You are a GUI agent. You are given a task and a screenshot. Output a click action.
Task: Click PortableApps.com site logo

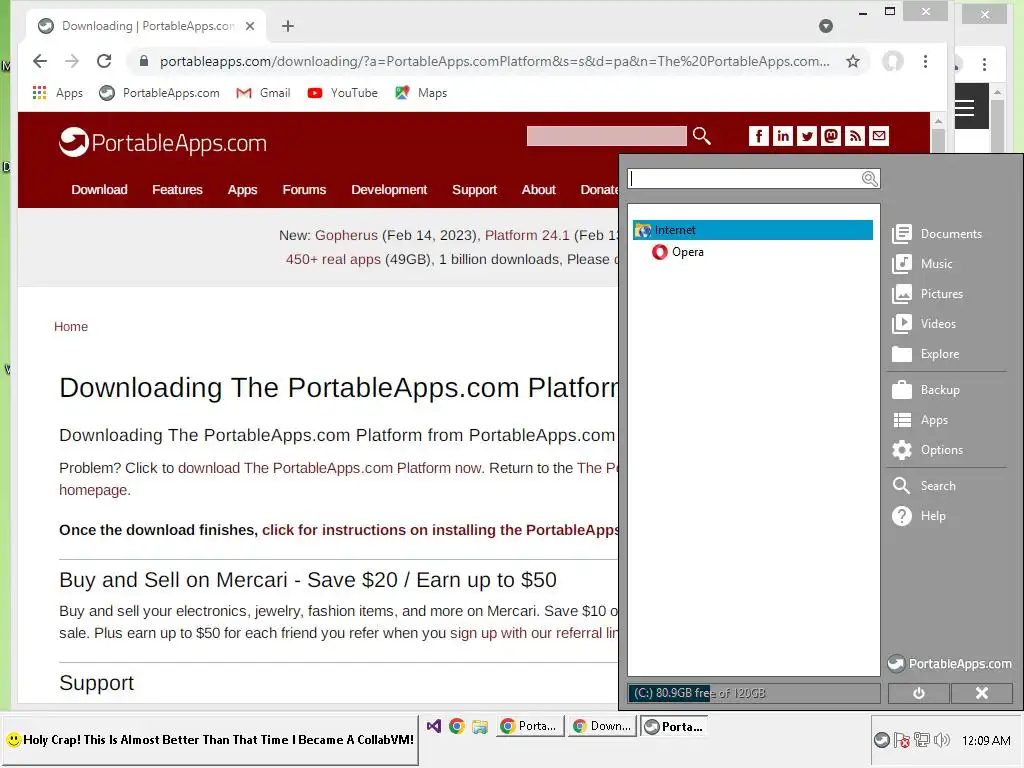163,142
